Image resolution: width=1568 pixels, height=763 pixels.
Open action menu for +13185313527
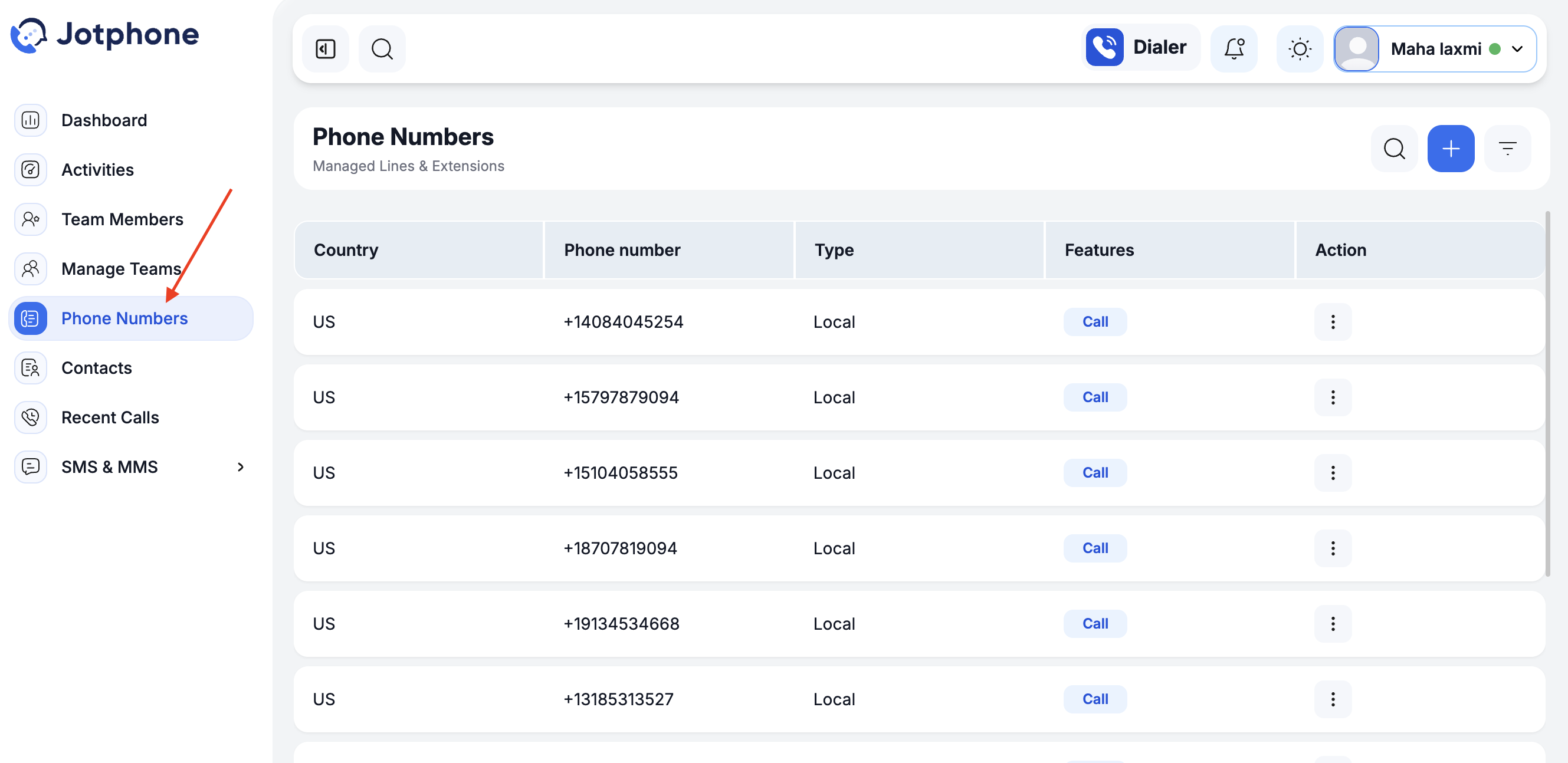tap(1333, 699)
